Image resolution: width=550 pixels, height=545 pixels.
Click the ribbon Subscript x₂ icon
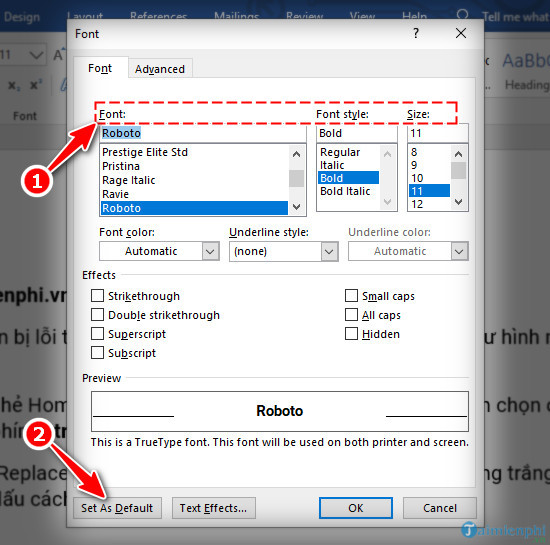click(14, 85)
